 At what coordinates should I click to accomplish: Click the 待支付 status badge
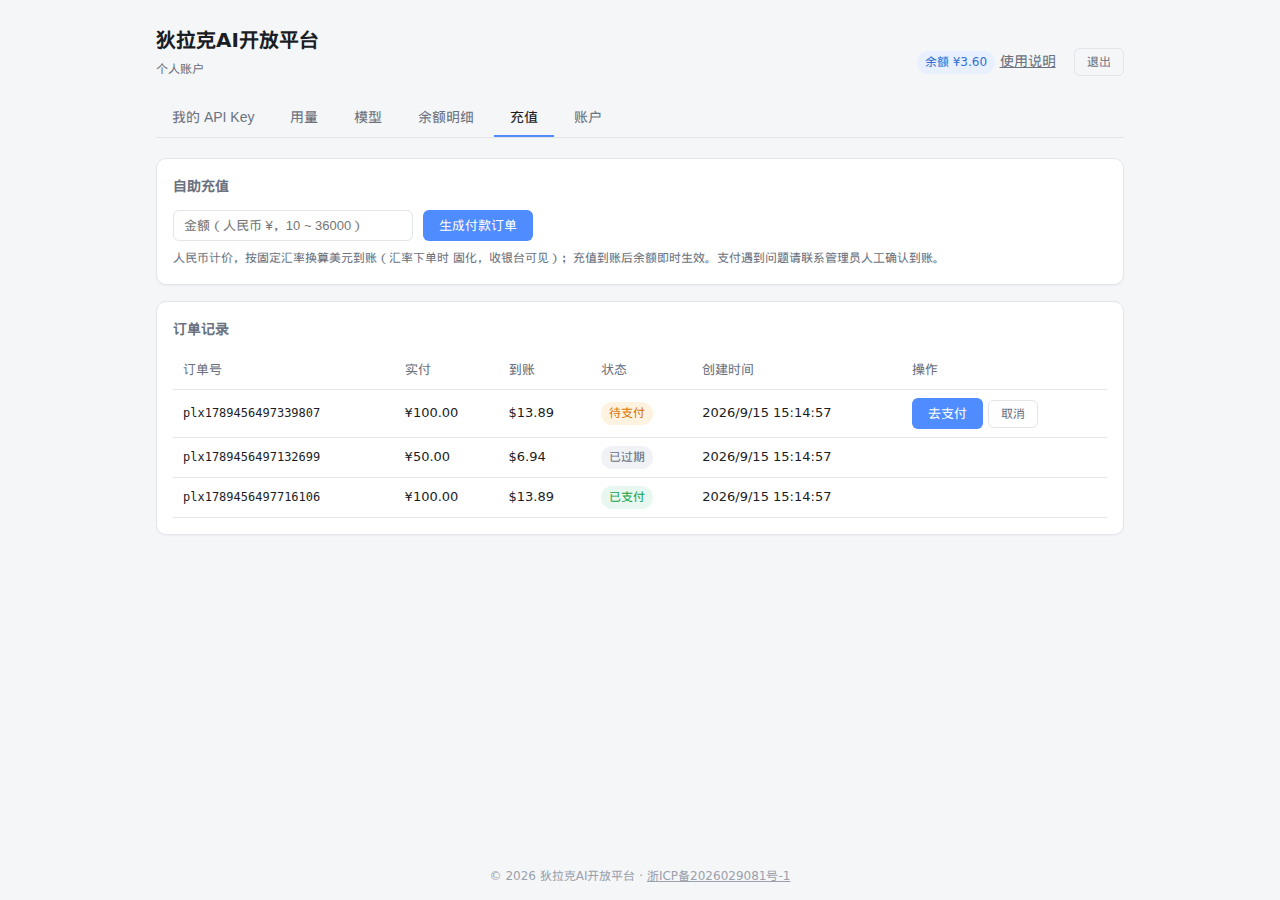(627, 413)
